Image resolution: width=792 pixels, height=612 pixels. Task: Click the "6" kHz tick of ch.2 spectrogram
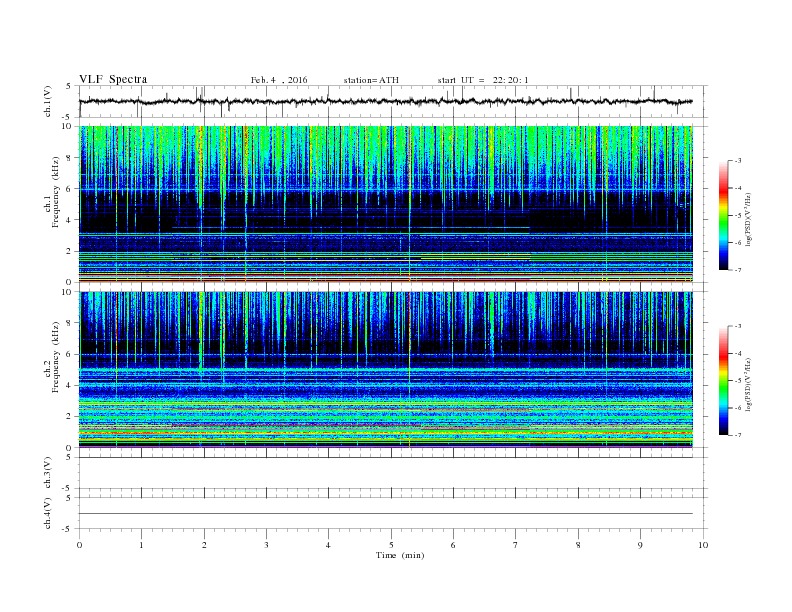tap(70, 354)
